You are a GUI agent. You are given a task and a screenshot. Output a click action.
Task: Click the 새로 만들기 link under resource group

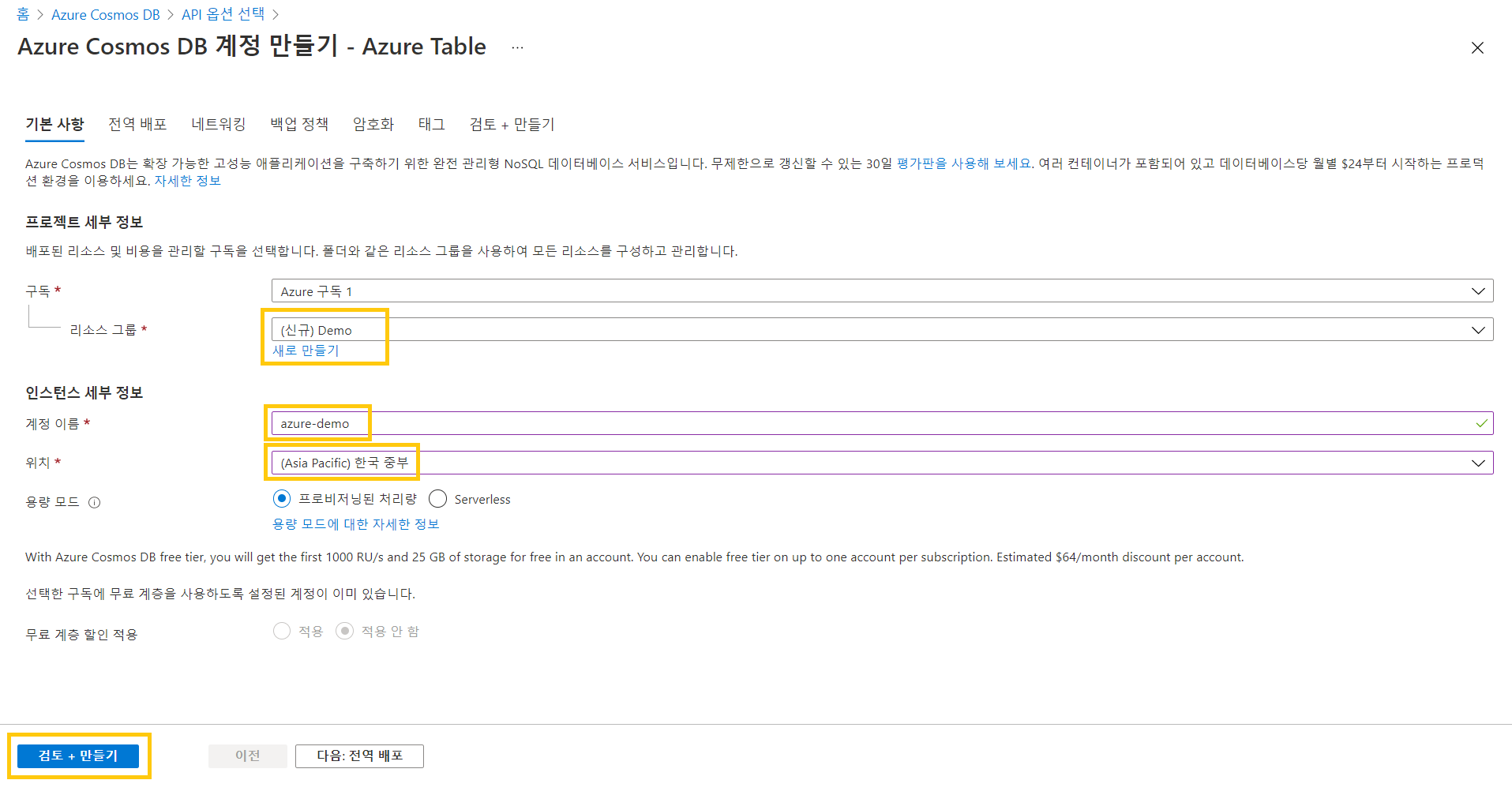click(306, 350)
